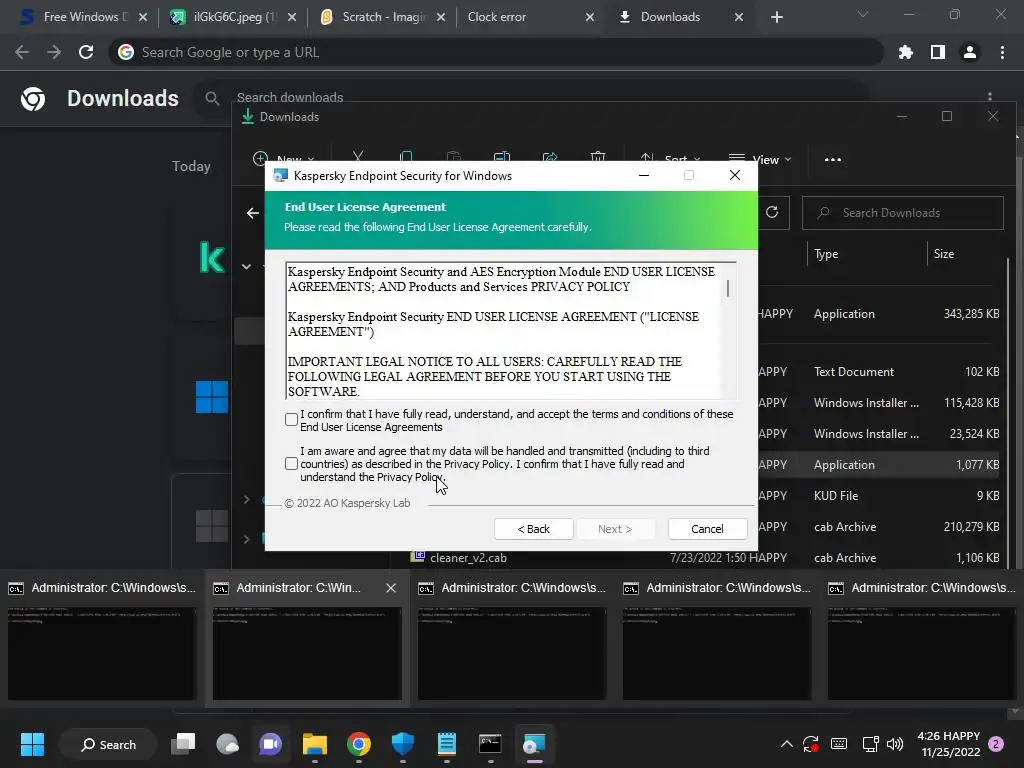Viewport: 1024px width, 768px height.
Task: Click the Copy icon in Explorer toolbar
Action: pos(406,157)
